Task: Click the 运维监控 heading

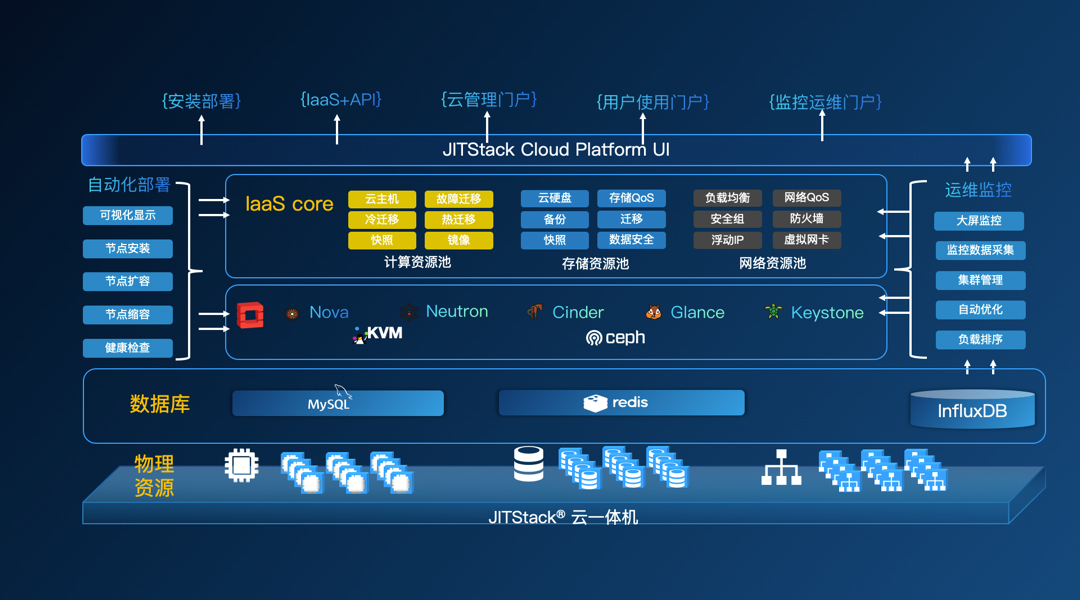Action: coord(978,190)
